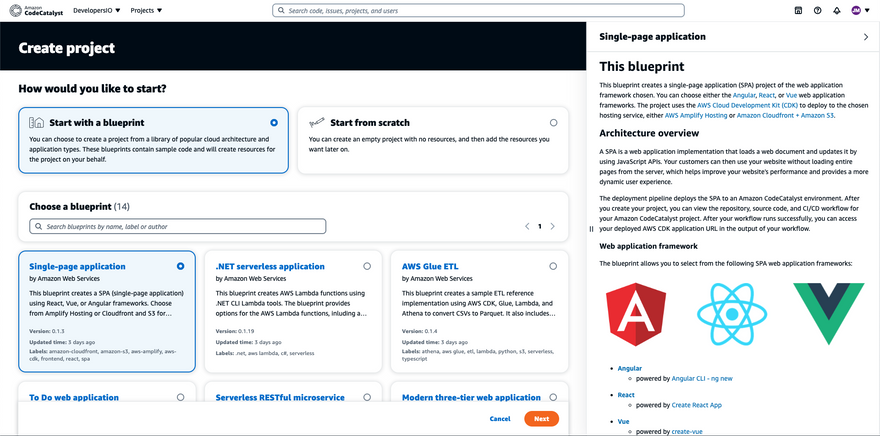Screen dimensions: 880x436
Task: Select .NET serverless application radio
Action: coord(366,266)
